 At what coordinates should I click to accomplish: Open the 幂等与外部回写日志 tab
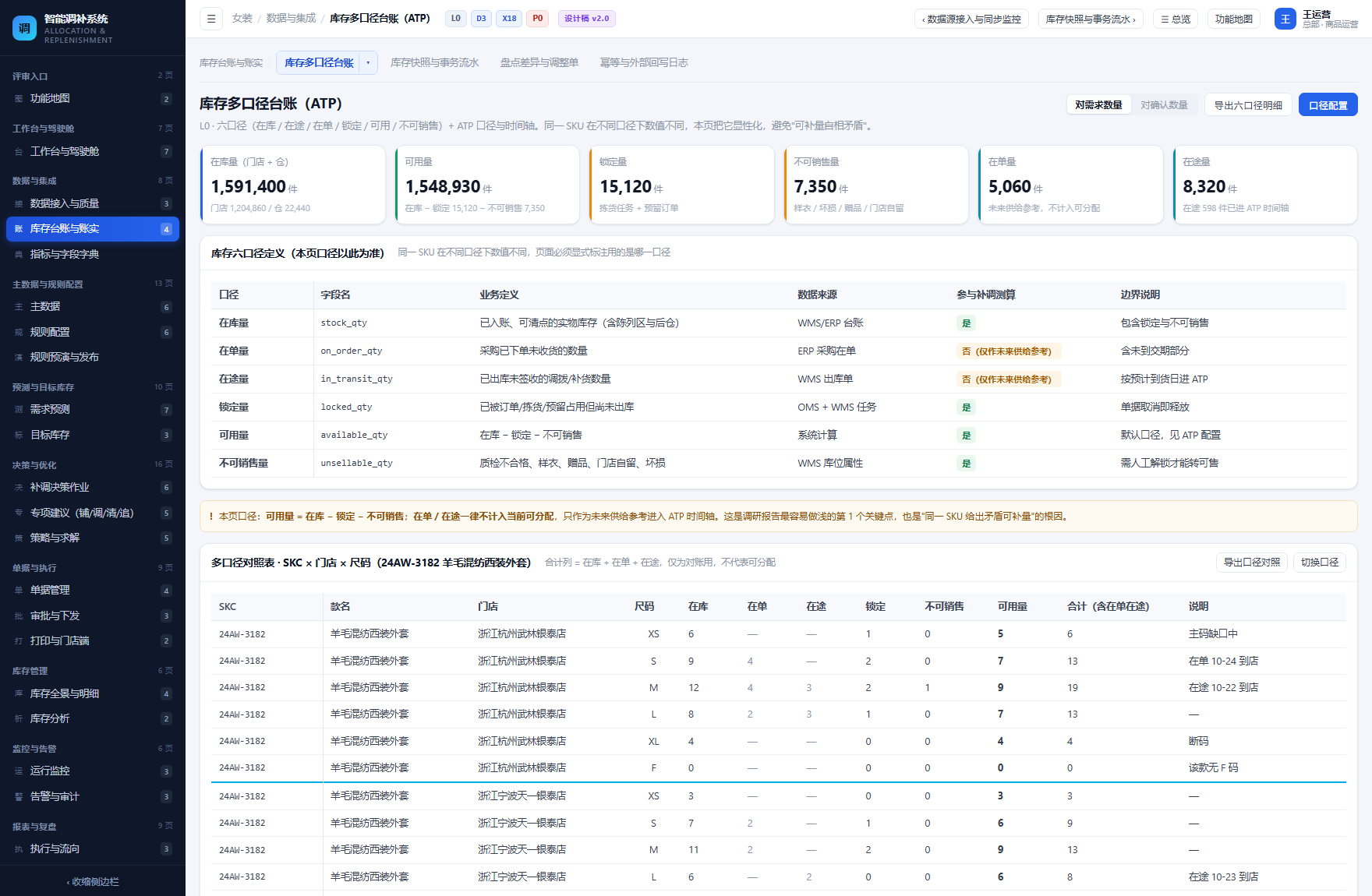[x=644, y=63]
